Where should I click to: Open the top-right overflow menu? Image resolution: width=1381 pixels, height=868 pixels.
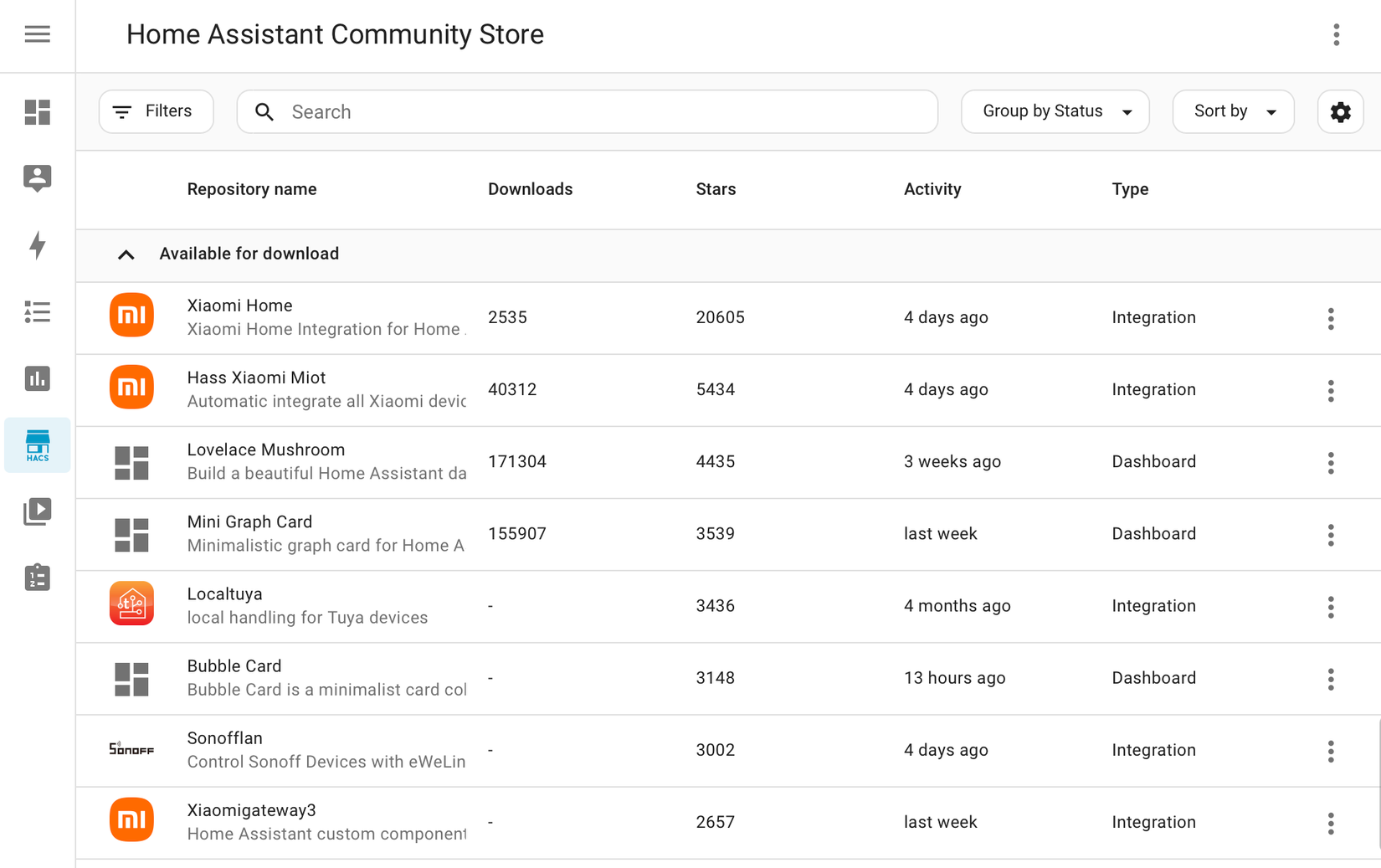click(x=1337, y=35)
